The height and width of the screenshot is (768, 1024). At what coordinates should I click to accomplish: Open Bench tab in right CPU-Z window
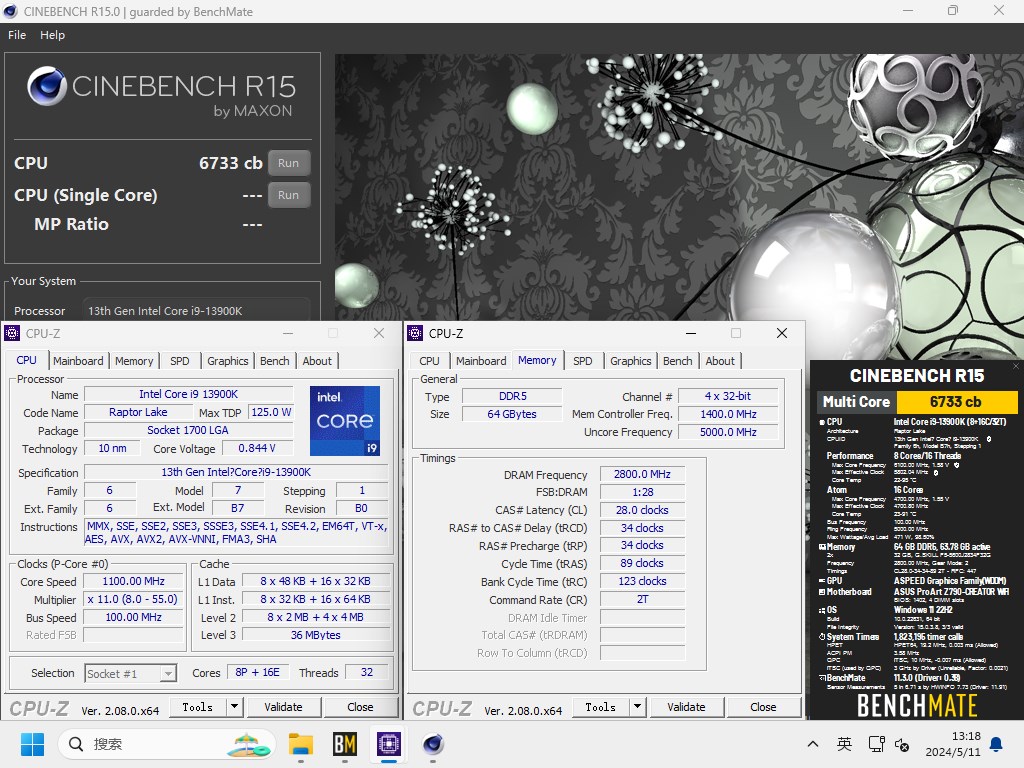click(x=677, y=361)
